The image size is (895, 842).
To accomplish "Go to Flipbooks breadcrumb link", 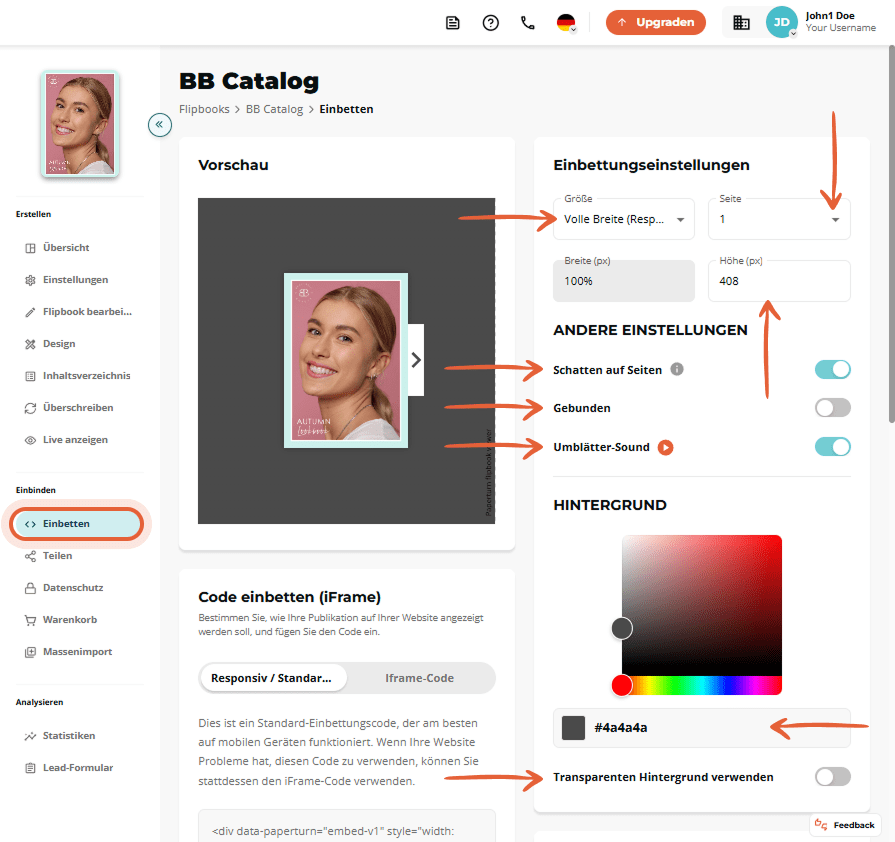I will point(204,109).
